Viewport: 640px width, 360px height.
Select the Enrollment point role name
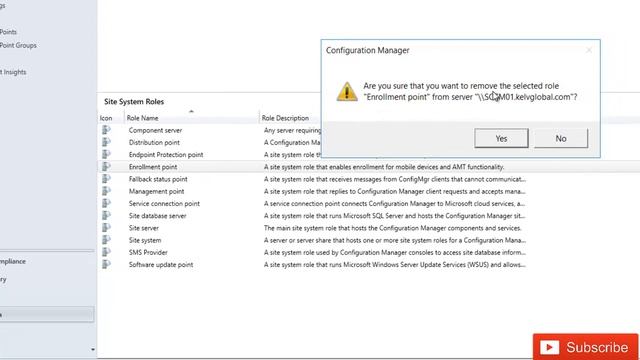[153, 167]
